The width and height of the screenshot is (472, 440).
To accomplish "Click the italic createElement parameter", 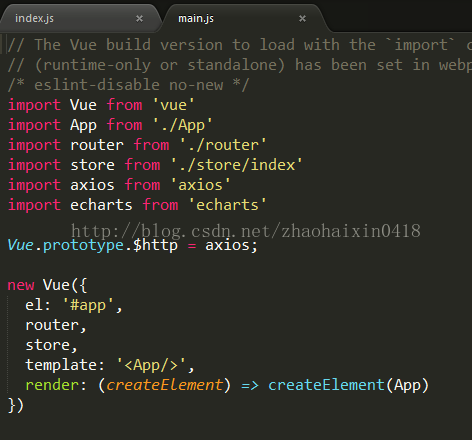I will click(164, 385).
